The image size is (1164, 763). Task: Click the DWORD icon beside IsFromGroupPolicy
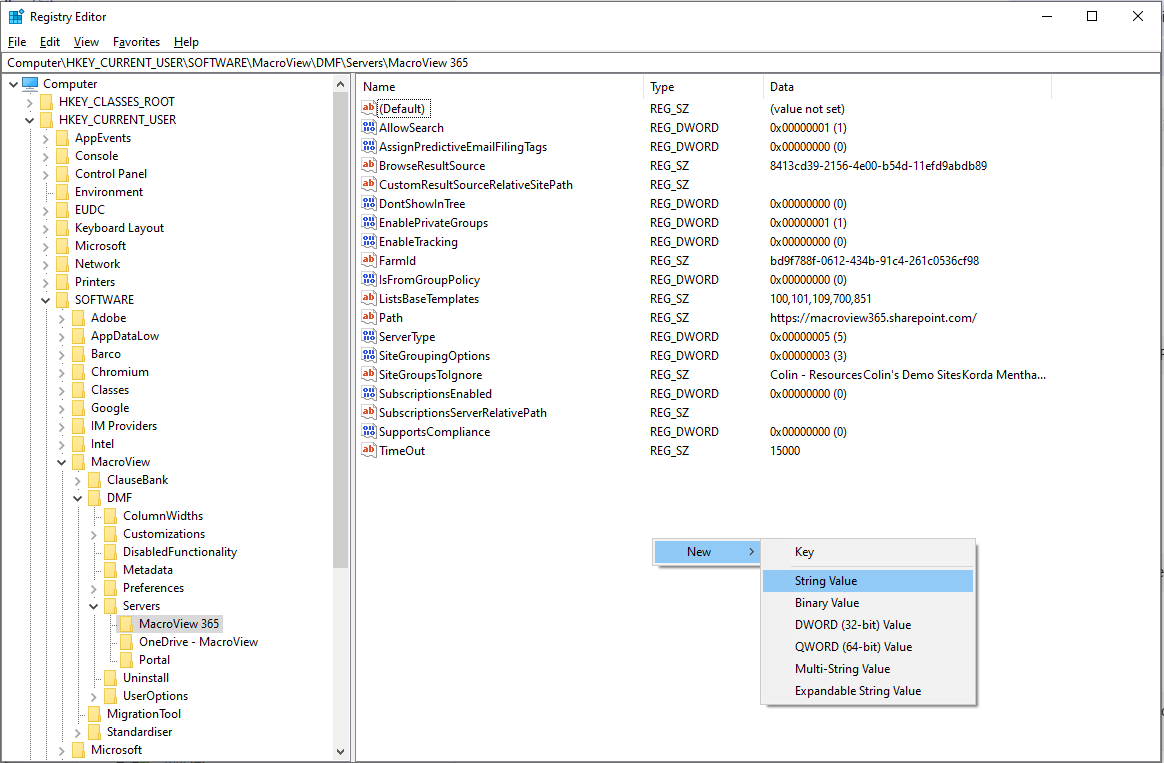pyautogui.click(x=368, y=279)
